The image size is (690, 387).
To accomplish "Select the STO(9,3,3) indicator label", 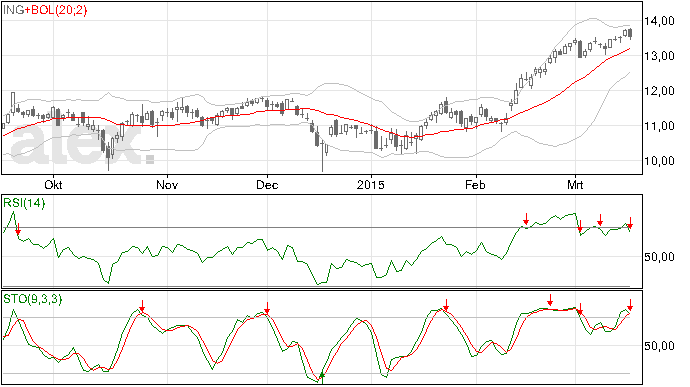I will [x=33, y=299].
